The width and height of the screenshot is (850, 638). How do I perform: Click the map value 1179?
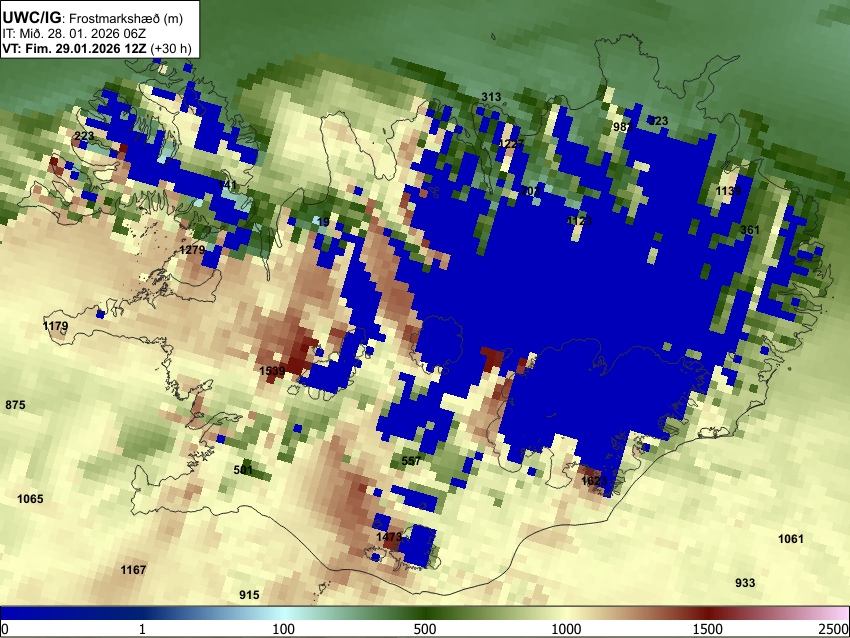(x=55, y=326)
